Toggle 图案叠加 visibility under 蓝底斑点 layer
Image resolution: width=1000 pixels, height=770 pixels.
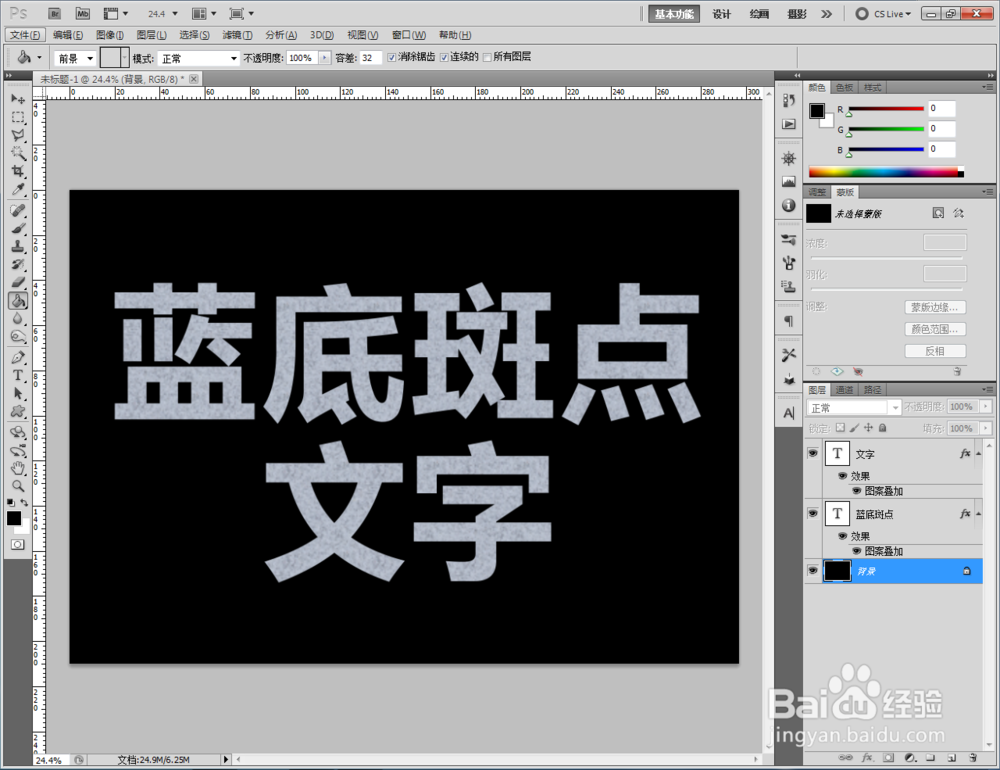click(857, 551)
